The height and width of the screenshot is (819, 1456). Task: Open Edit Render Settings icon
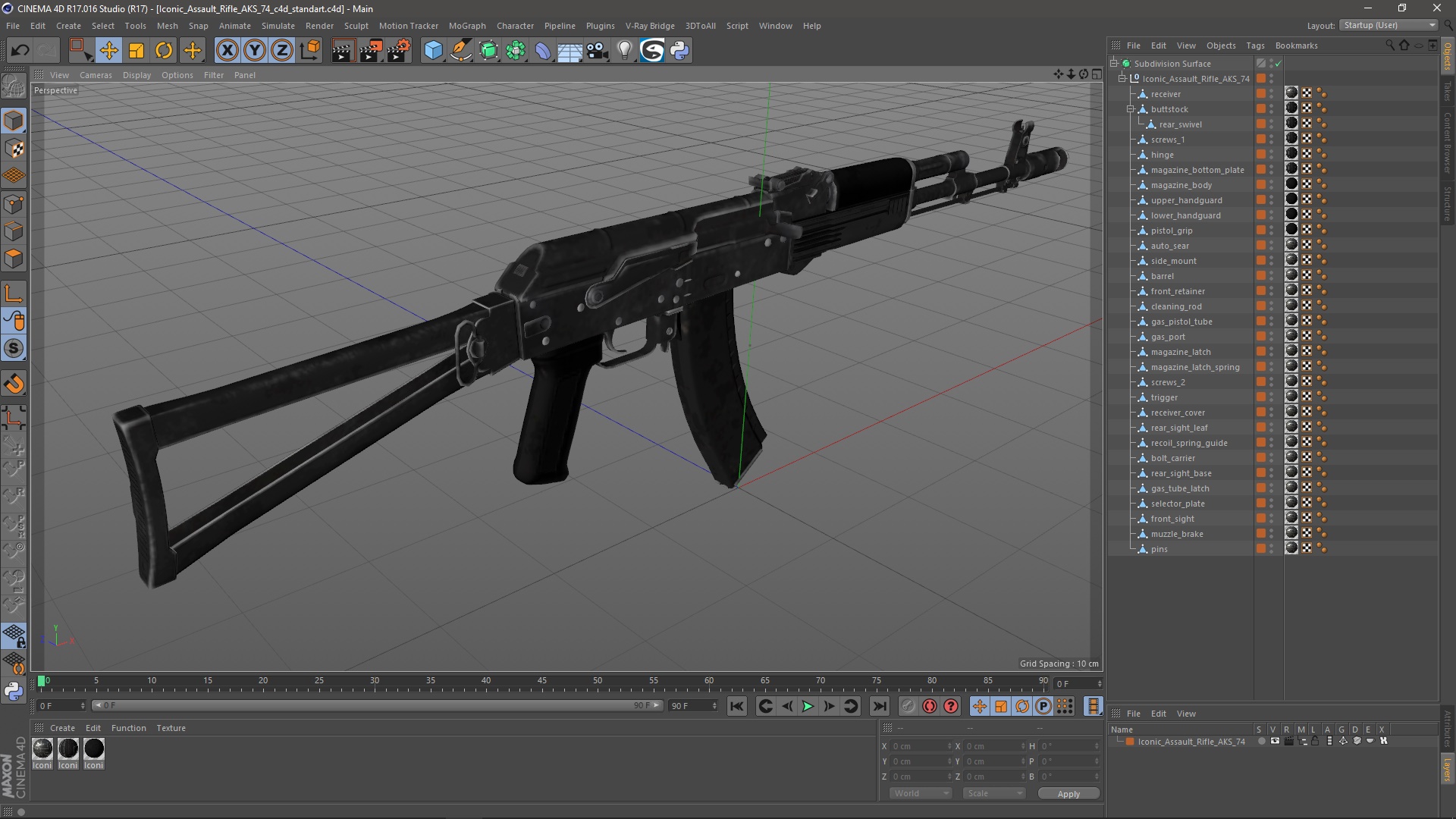(x=399, y=51)
